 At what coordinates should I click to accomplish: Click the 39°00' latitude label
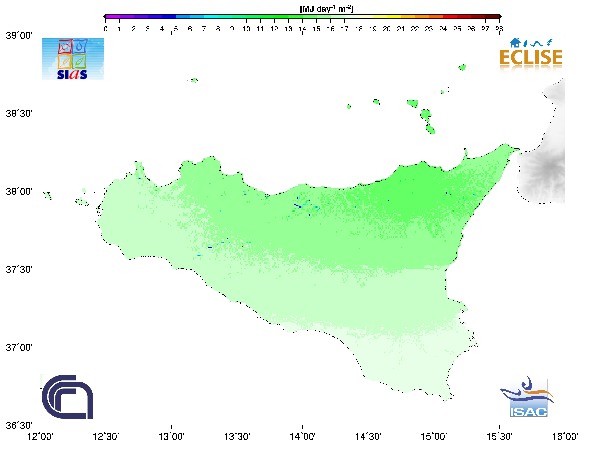[x=19, y=35]
